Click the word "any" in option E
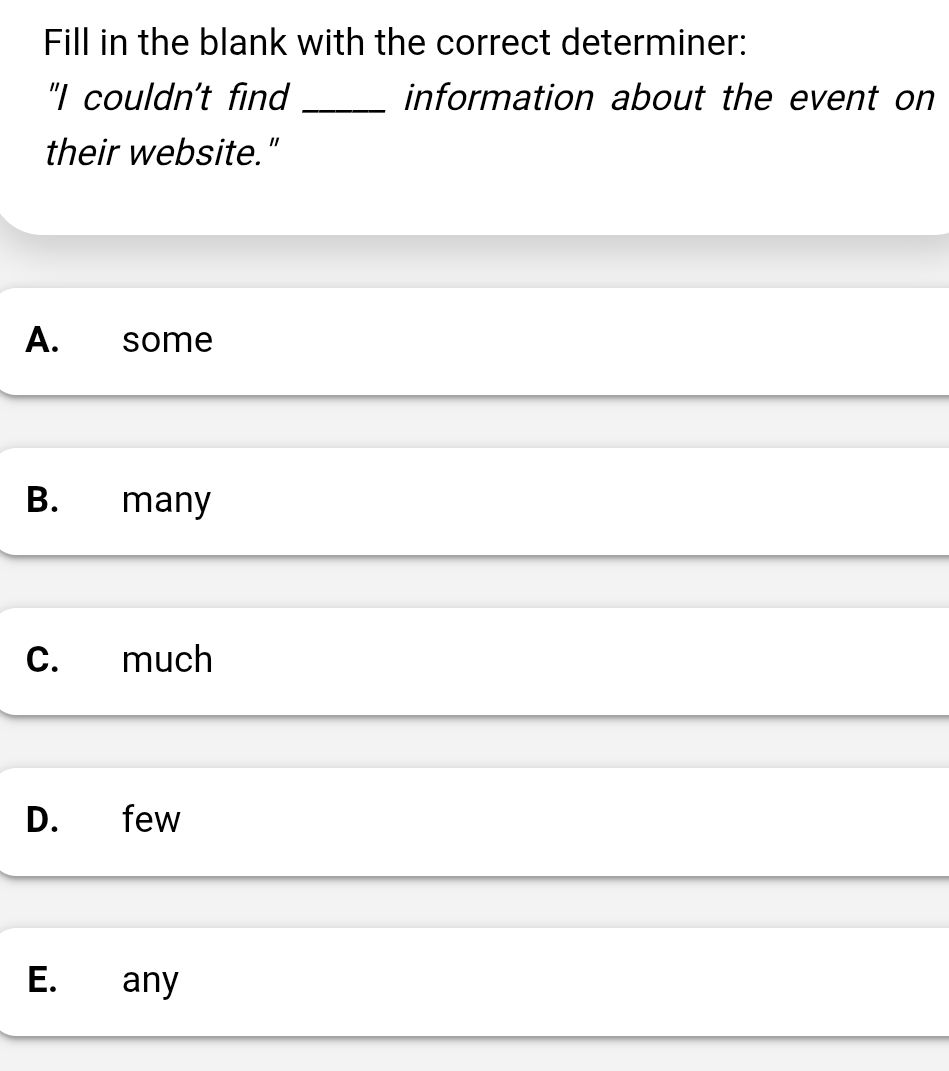949x1071 pixels. pos(150,980)
